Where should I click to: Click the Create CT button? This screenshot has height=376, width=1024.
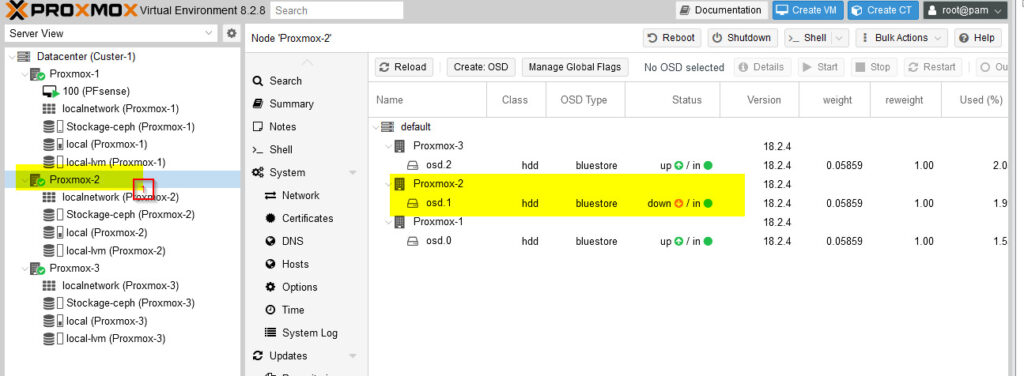click(884, 10)
